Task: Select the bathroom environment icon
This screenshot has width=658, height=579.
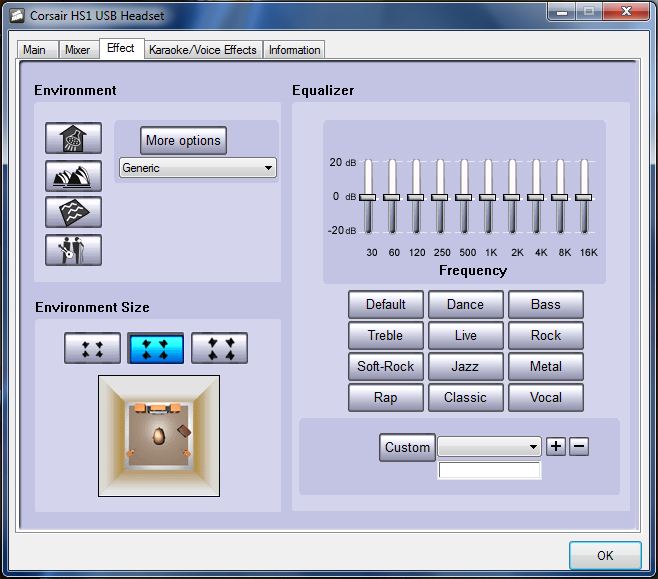Action: pos(73,138)
